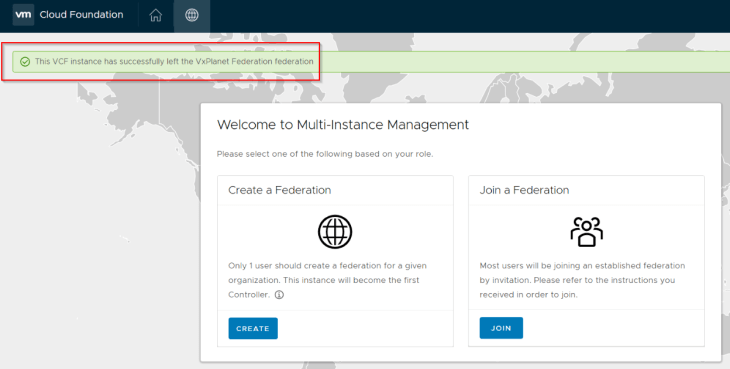Click the Join a Federation card title
Image resolution: width=730 pixels, height=369 pixels.
[524, 190]
